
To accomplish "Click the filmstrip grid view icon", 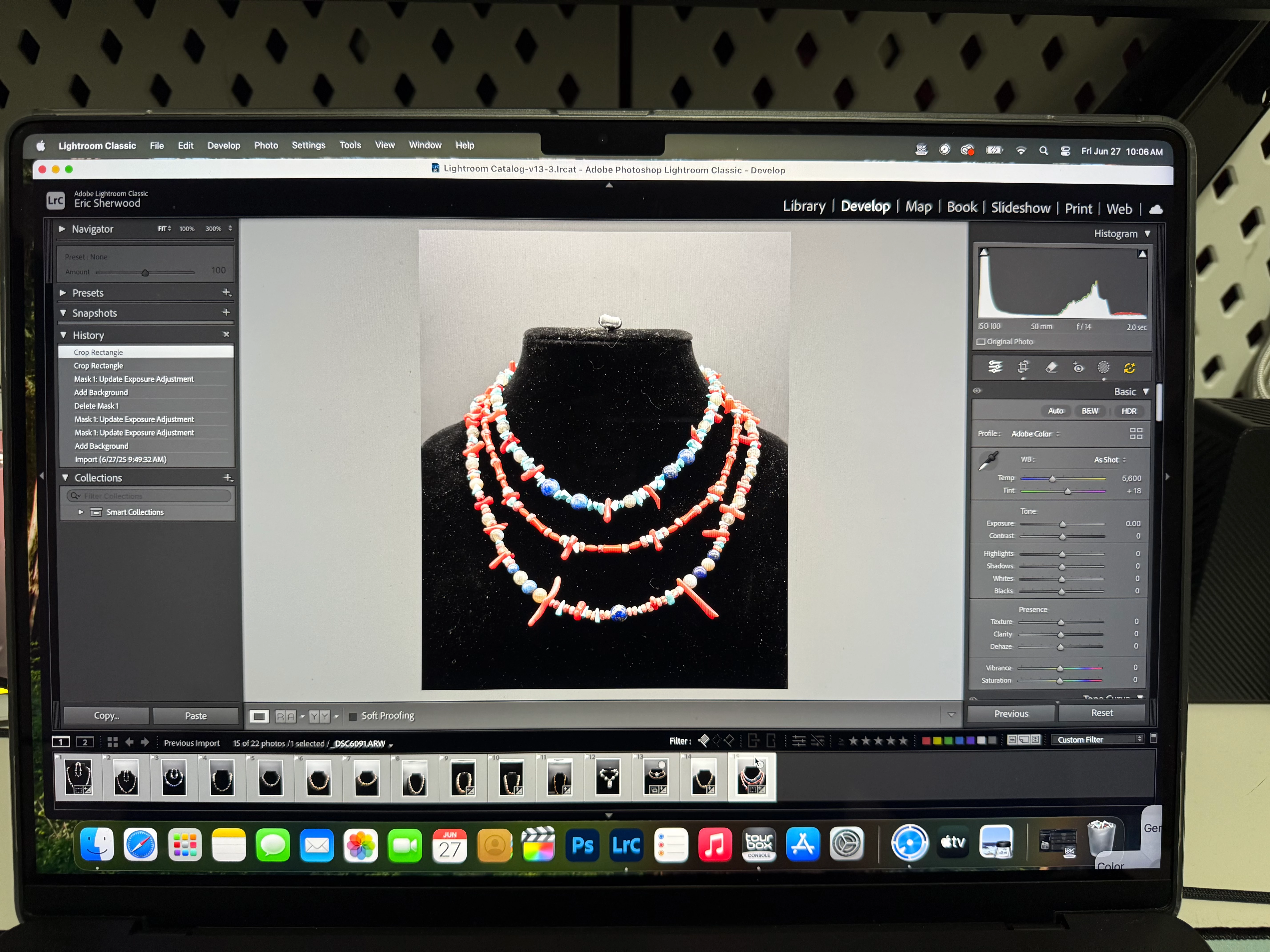I will click(113, 742).
